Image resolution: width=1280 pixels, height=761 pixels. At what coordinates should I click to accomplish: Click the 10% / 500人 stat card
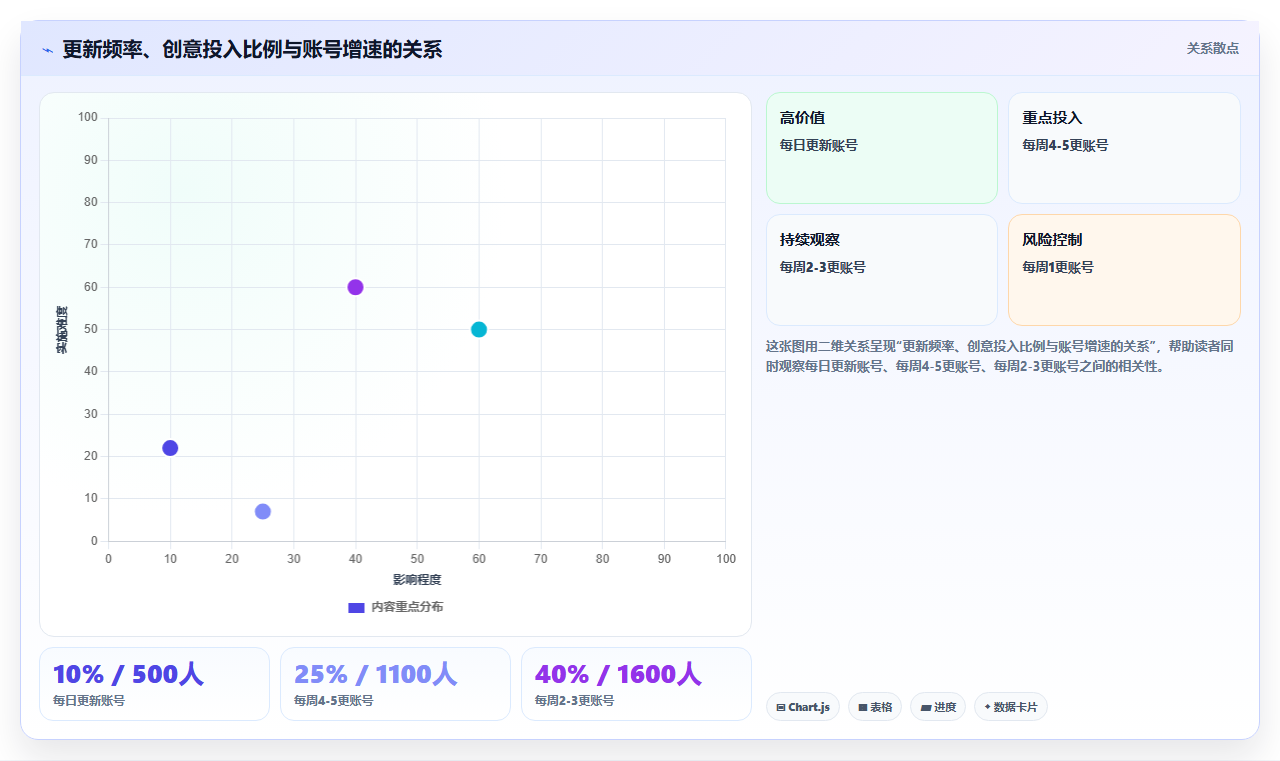pyautogui.click(x=154, y=684)
